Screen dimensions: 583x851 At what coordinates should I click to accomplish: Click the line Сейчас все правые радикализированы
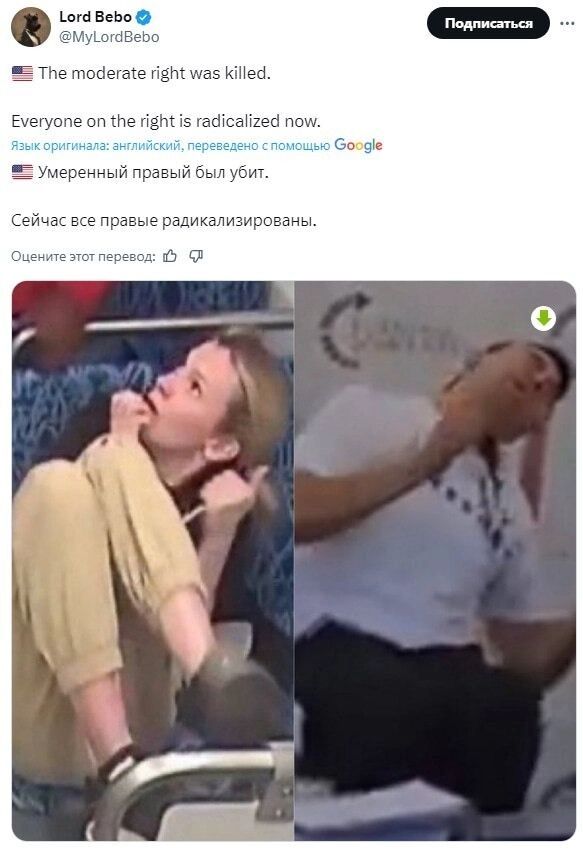pos(164,220)
